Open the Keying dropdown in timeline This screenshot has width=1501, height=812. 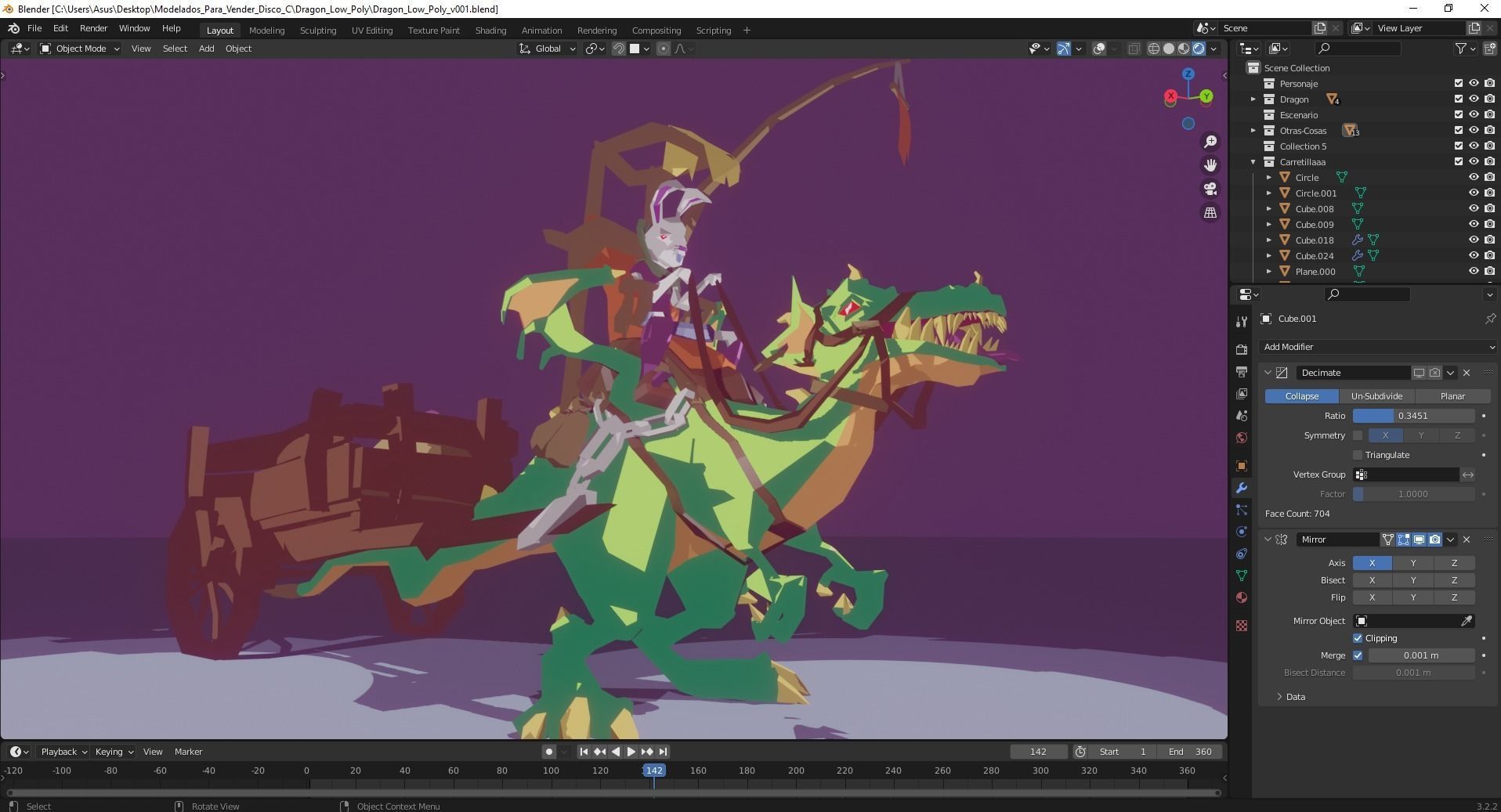[x=114, y=752]
